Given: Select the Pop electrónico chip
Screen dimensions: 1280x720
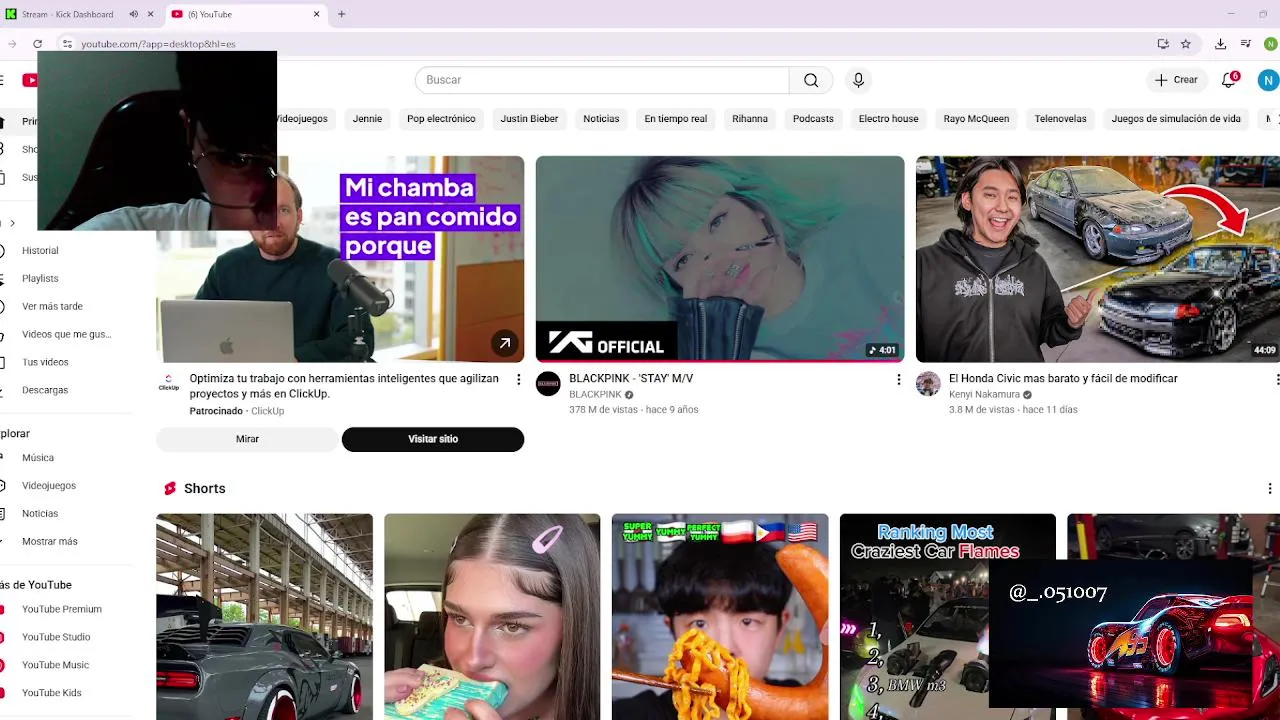Looking at the screenshot, I should pos(441,119).
